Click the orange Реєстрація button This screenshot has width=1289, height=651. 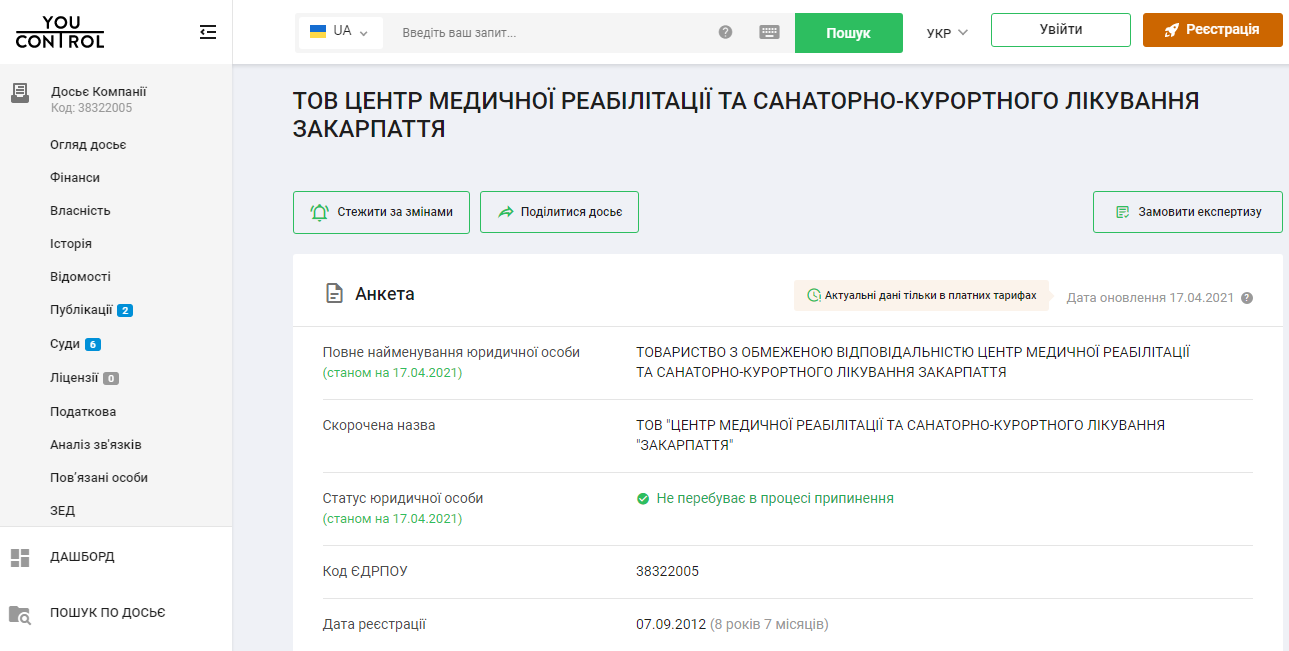coord(1212,30)
